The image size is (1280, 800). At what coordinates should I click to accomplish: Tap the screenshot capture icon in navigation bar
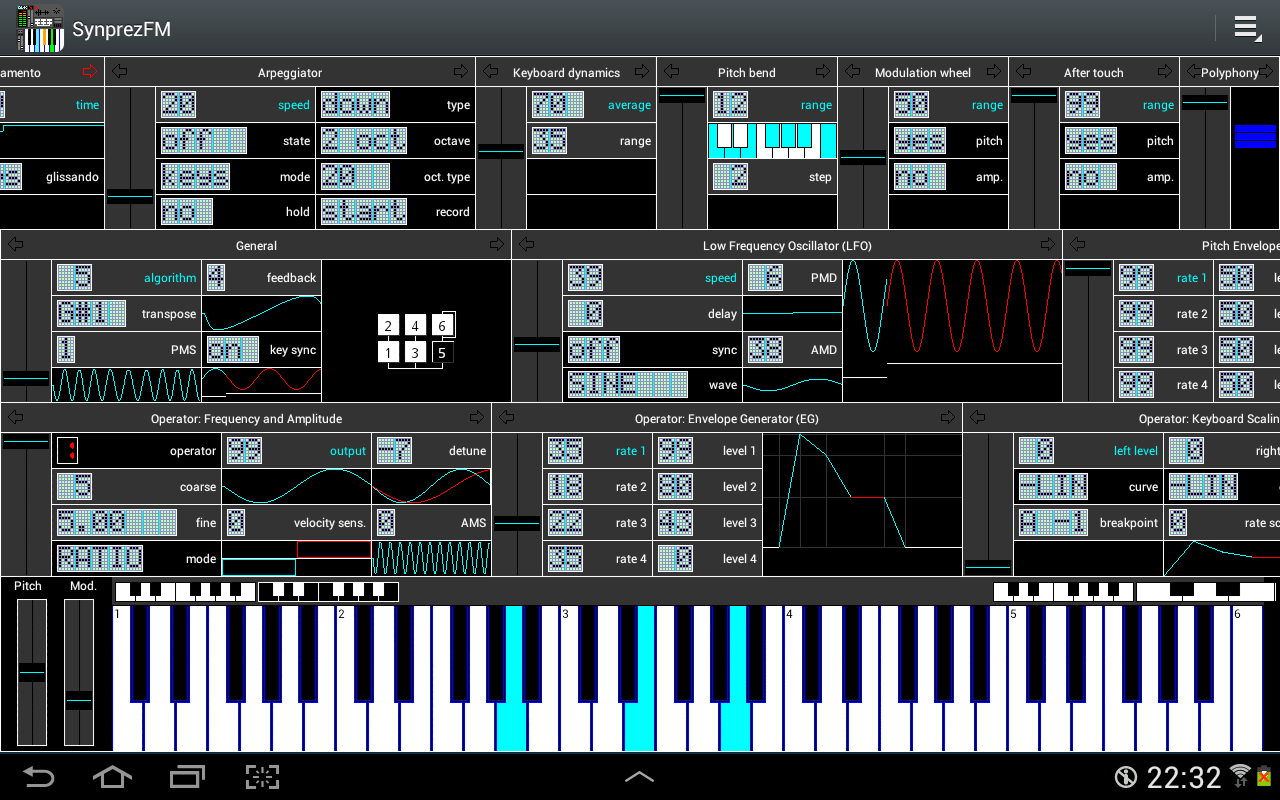[x=262, y=777]
